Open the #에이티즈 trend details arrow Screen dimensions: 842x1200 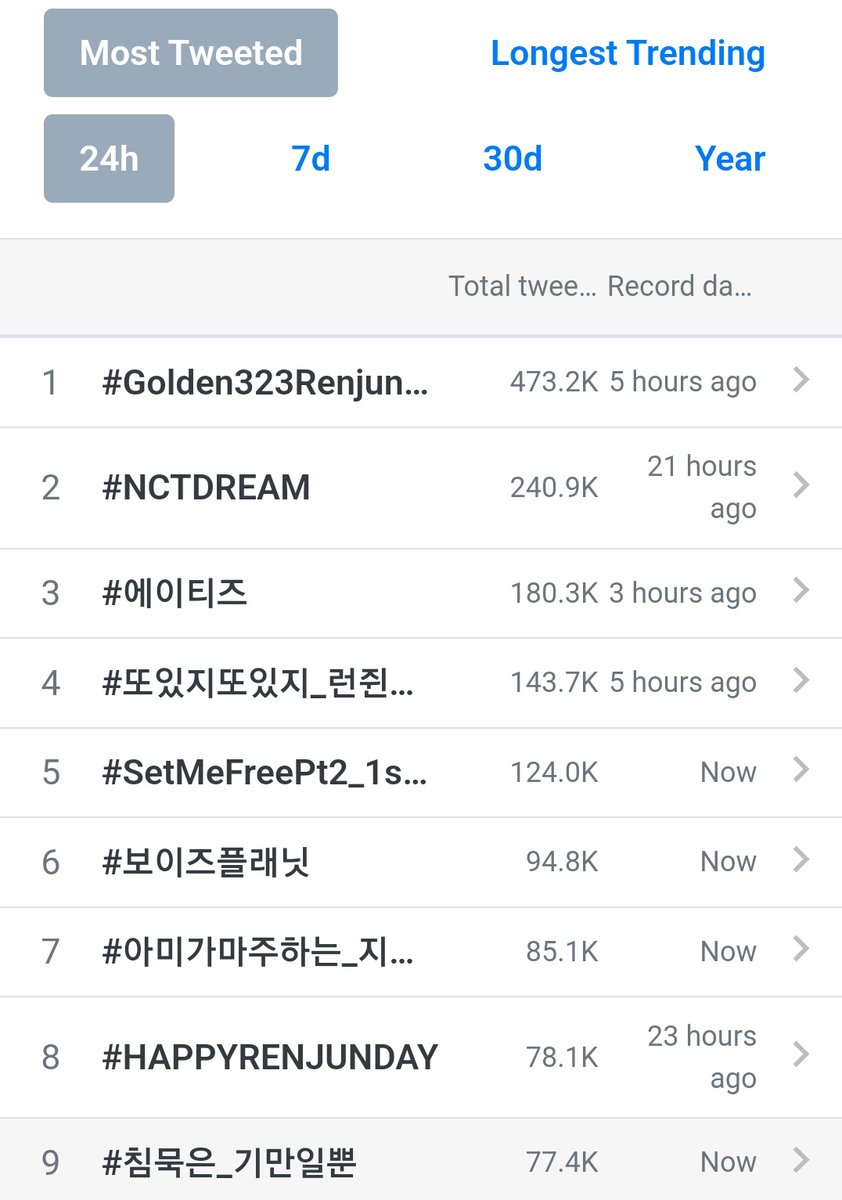pyautogui.click(x=800, y=592)
